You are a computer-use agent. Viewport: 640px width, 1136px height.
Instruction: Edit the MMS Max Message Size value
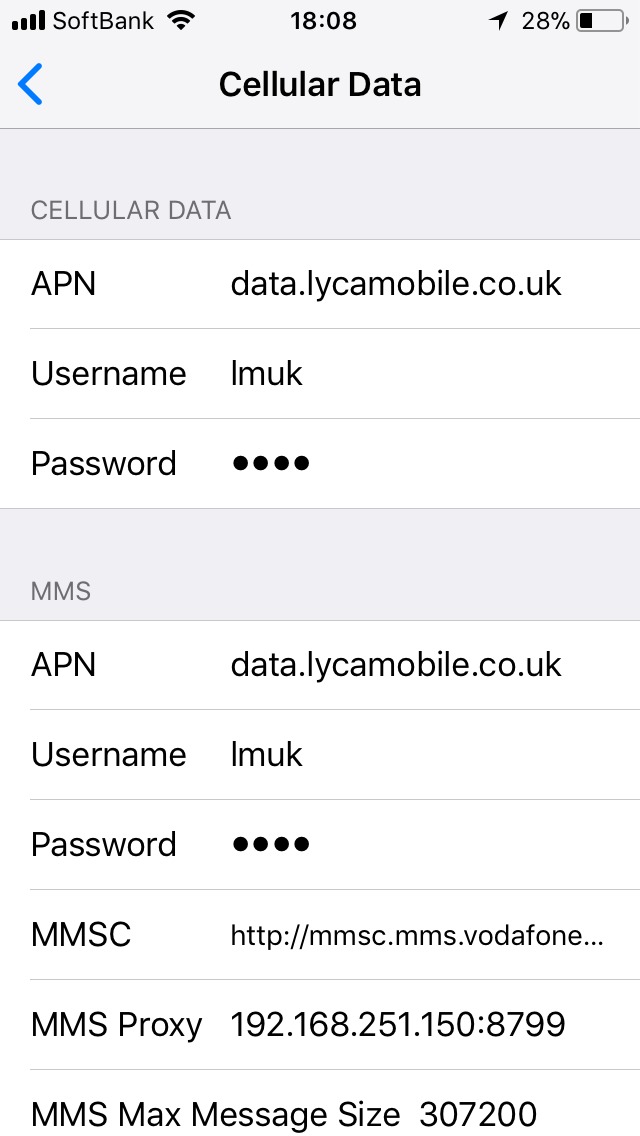tap(478, 1114)
